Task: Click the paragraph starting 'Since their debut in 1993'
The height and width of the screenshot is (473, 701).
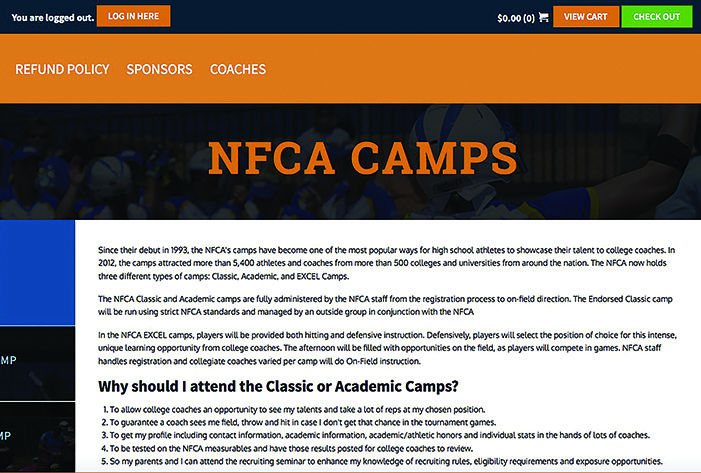Action: [387, 260]
